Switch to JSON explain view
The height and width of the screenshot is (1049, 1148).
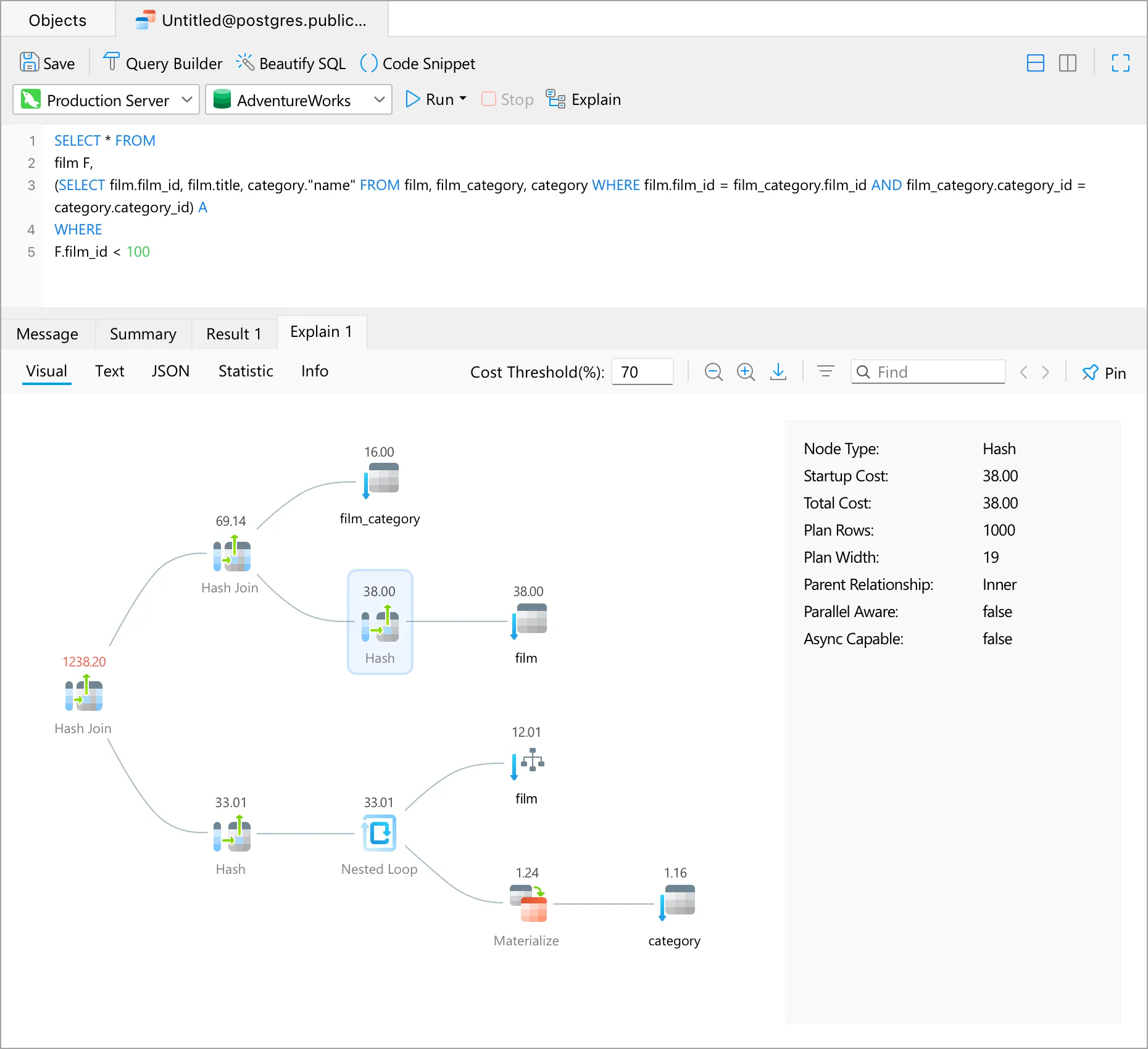[170, 371]
